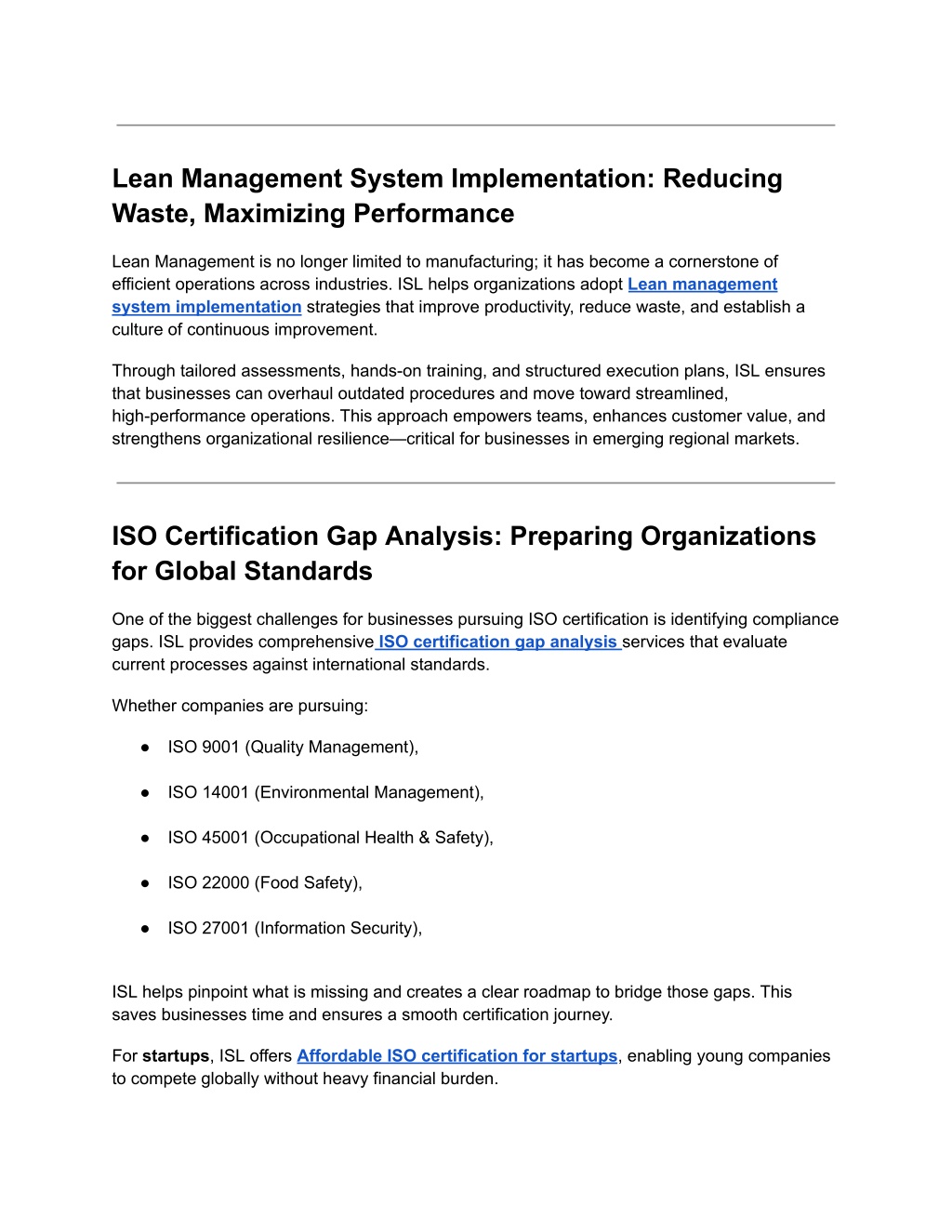Click the "Waste, Maximizing Performance" heading line
Viewport: 952px width, 1232px height.
[312, 214]
